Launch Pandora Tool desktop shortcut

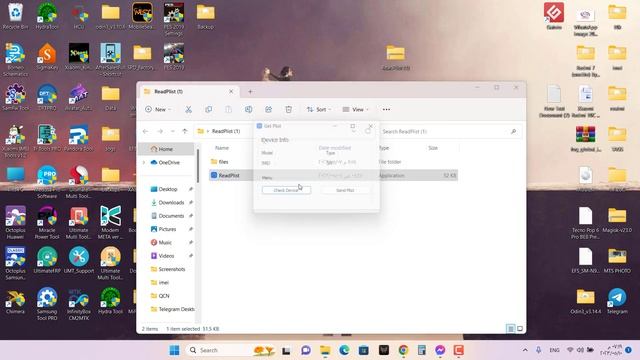(x=79, y=138)
